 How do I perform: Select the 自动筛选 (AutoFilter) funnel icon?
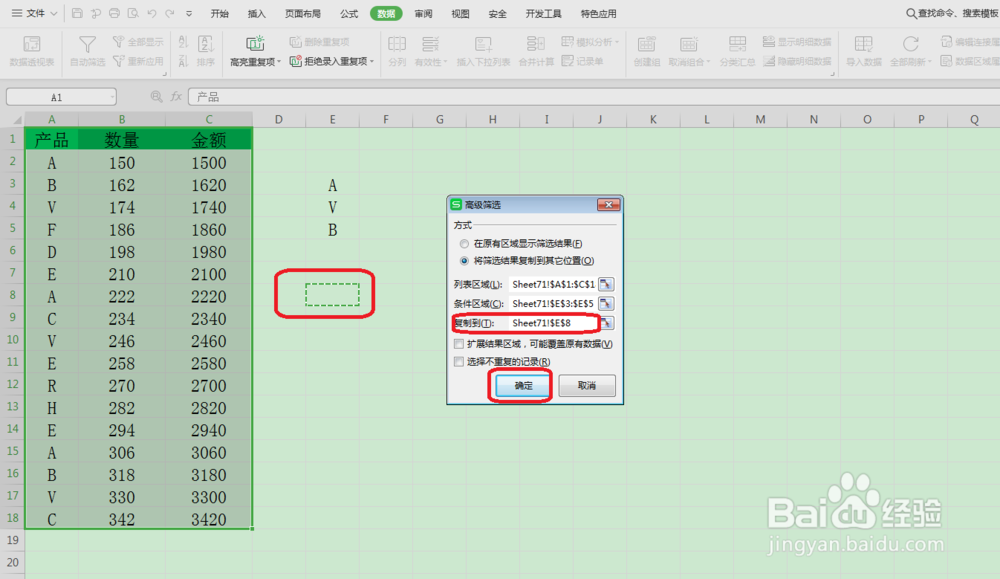pyautogui.click(x=87, y=45)
